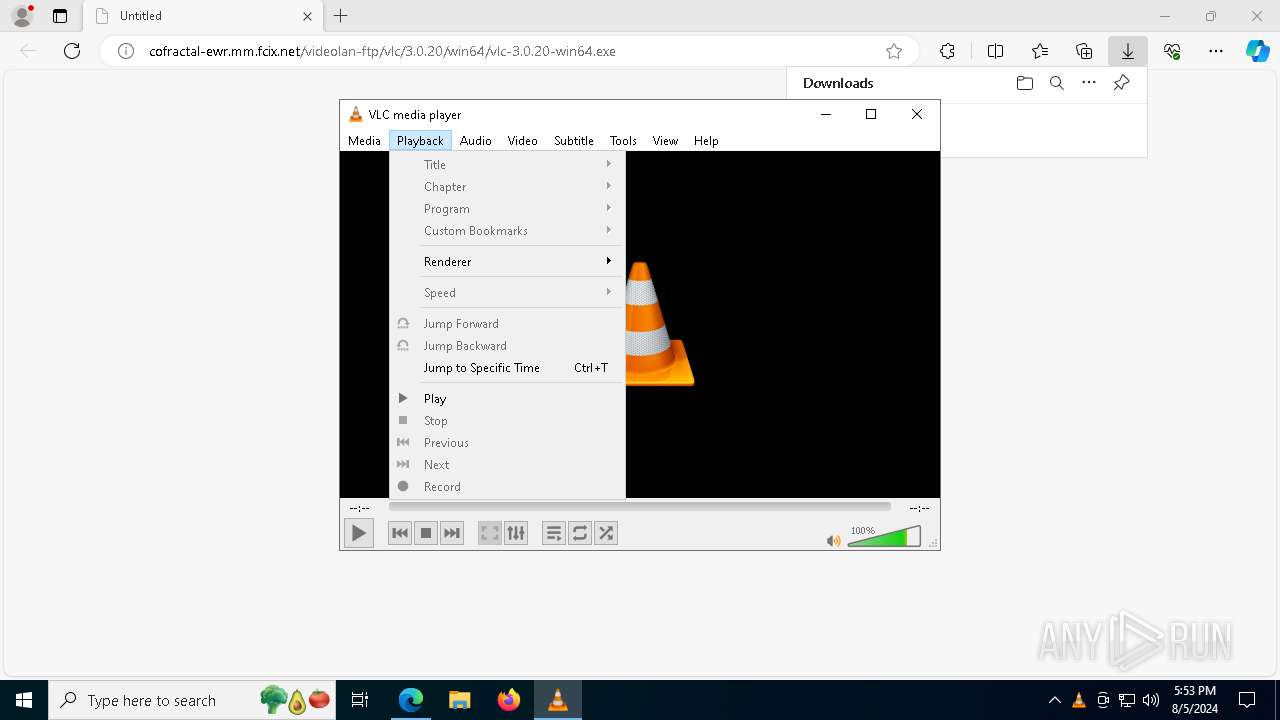Open Windows Start menu

[x=24, y=700]
